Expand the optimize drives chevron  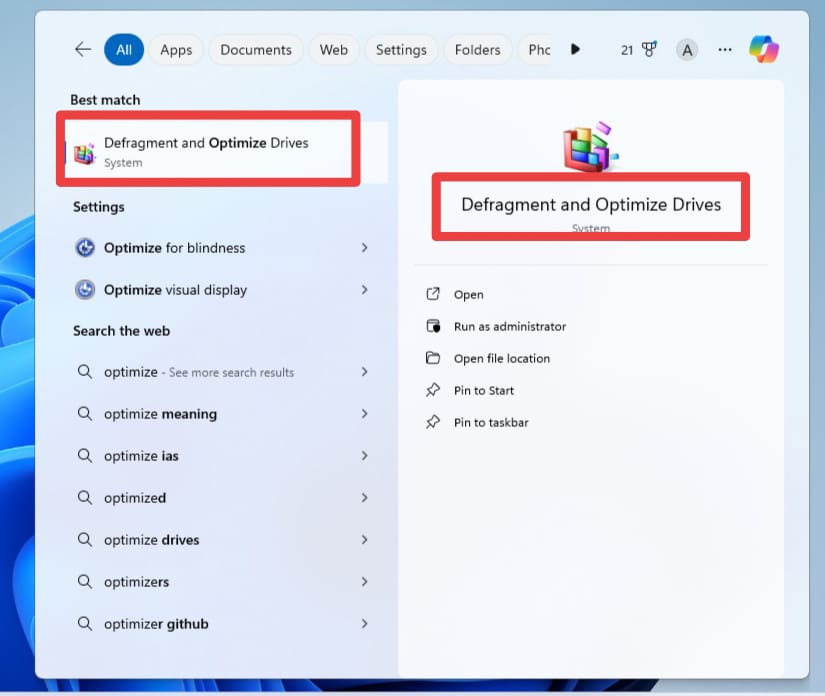tap(365, 539)
